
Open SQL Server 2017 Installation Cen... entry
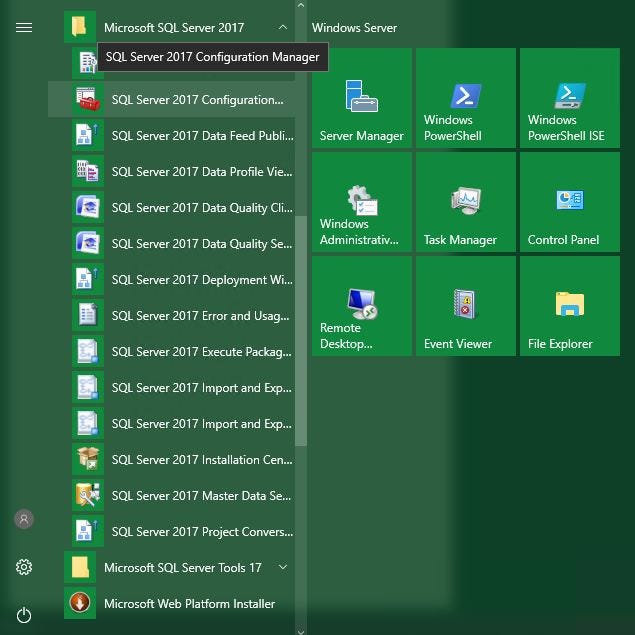pyautogui.click(x=172, y=459)
